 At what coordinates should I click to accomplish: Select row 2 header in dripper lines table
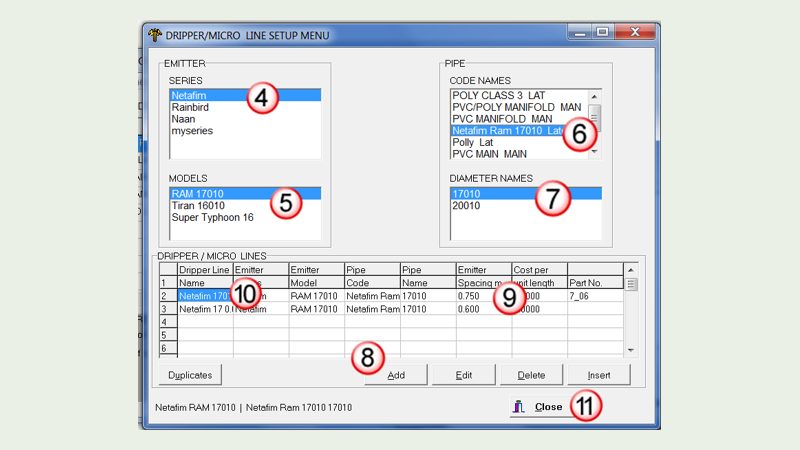pyautogui.click(x=168, y=296)
